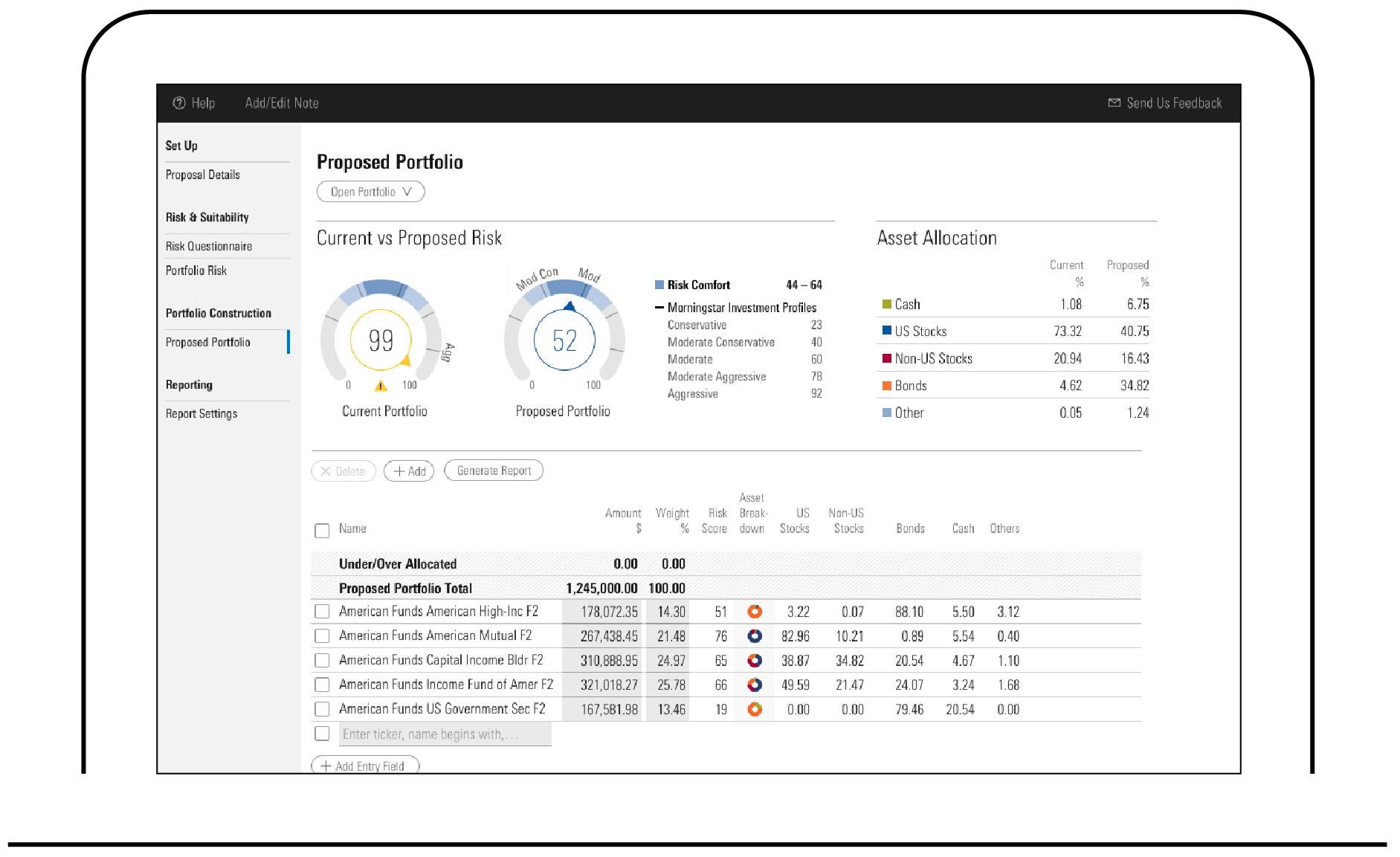Open asset breakdown donut for American Mutual F2

[x=754, y=636]
